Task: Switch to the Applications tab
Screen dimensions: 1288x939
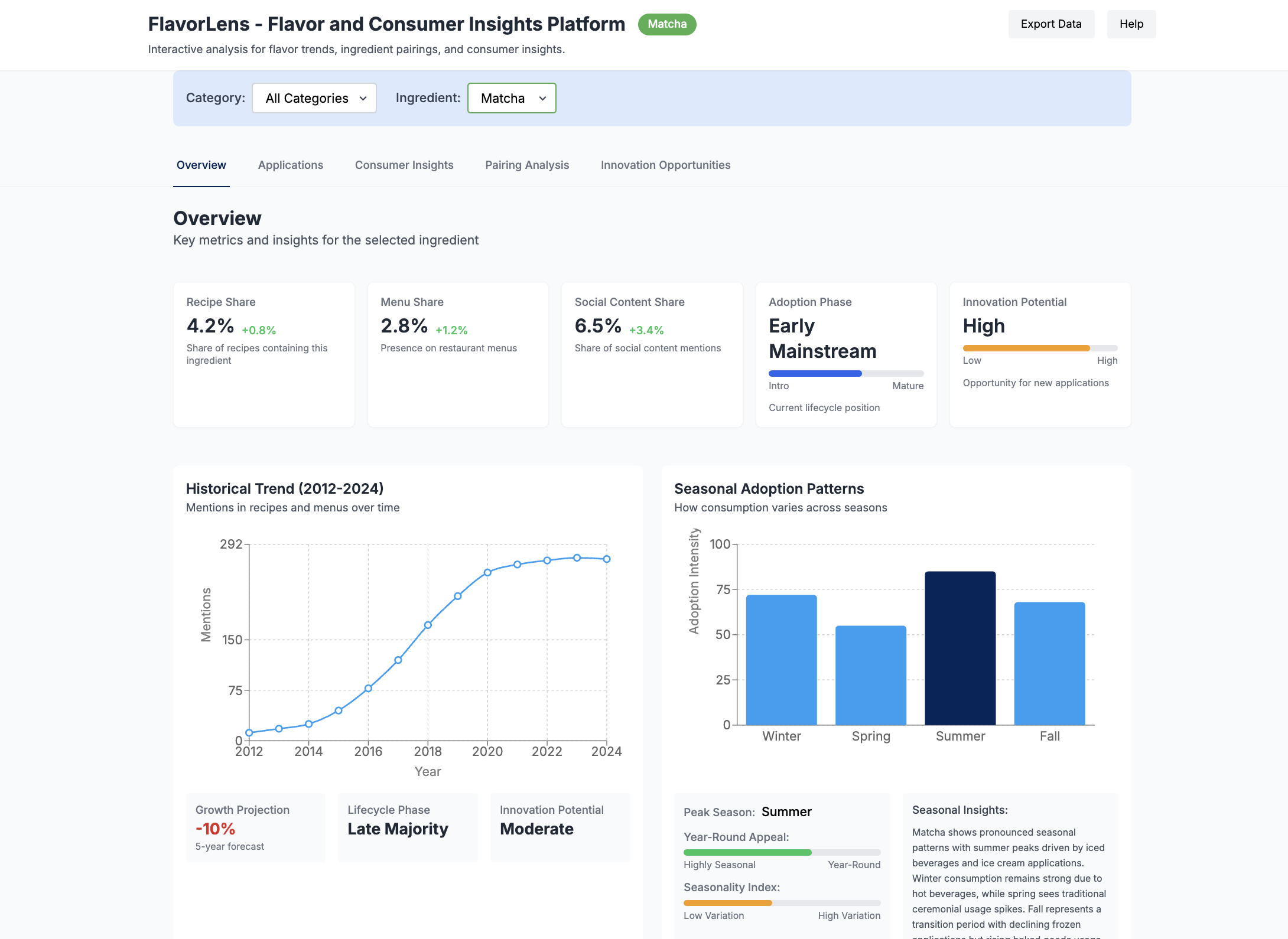Action: pyautogui.click(x=291, y=165)
